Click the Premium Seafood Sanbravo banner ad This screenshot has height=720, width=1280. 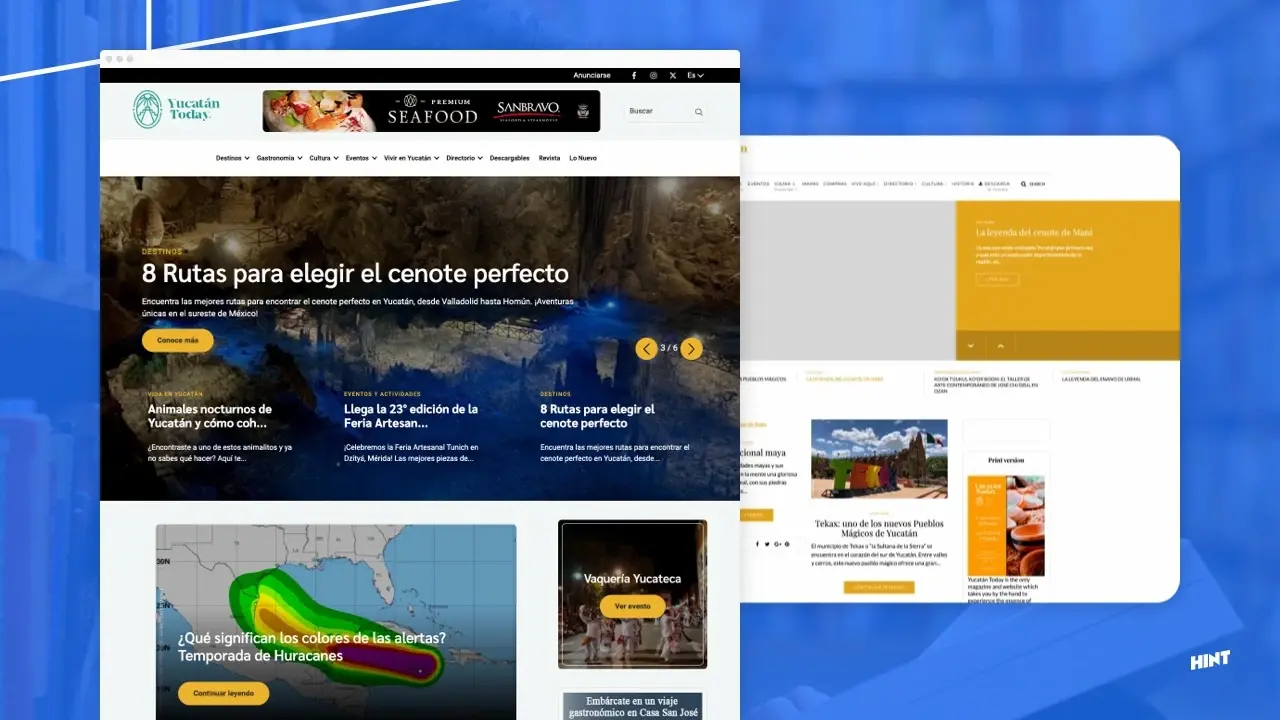pos(431,111)
